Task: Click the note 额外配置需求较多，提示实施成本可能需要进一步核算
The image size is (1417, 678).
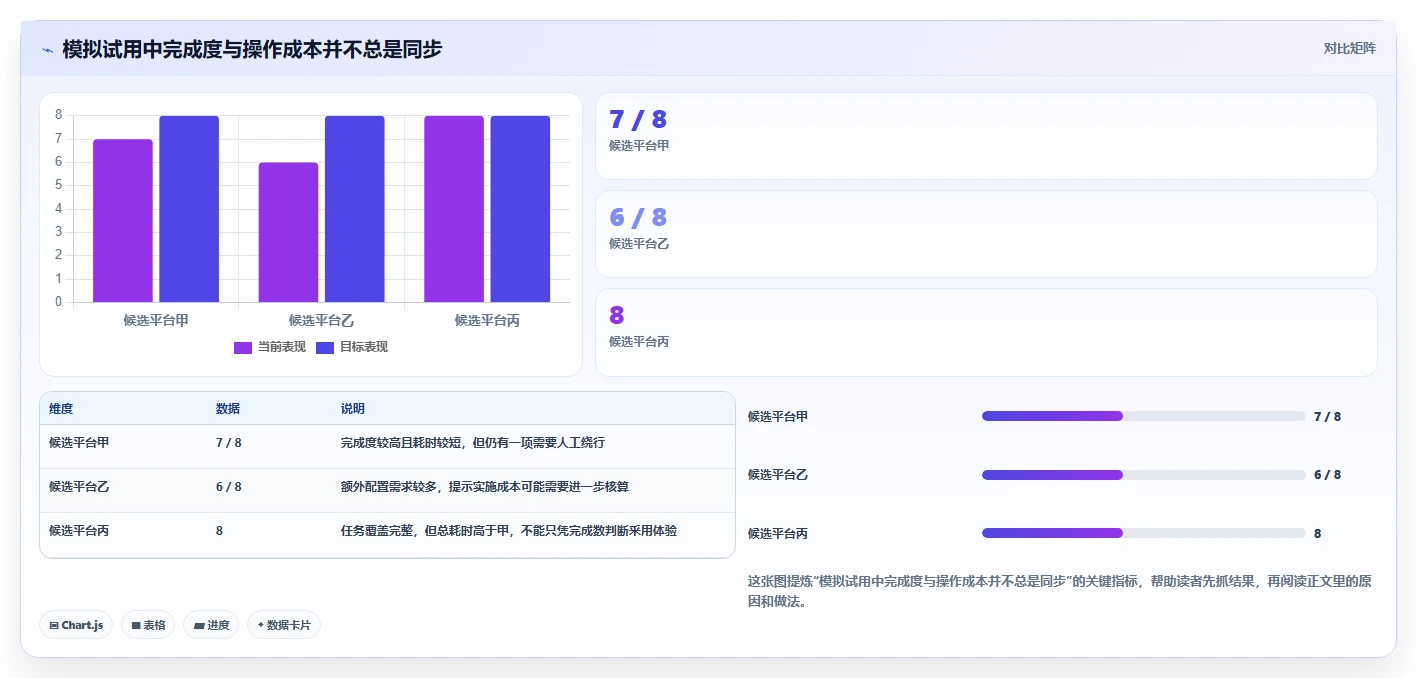Action: (485, 487)
